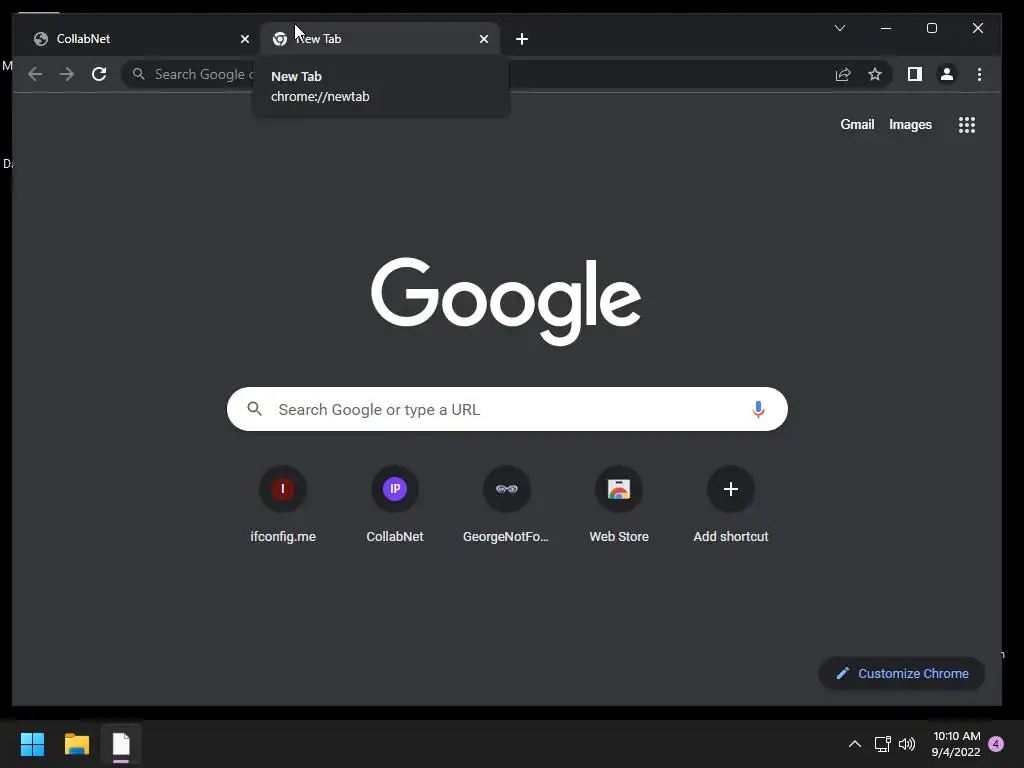Viewport: 1024px width, 768px height.
Task: Minimize the Chrome window
Action: point(886,28)
